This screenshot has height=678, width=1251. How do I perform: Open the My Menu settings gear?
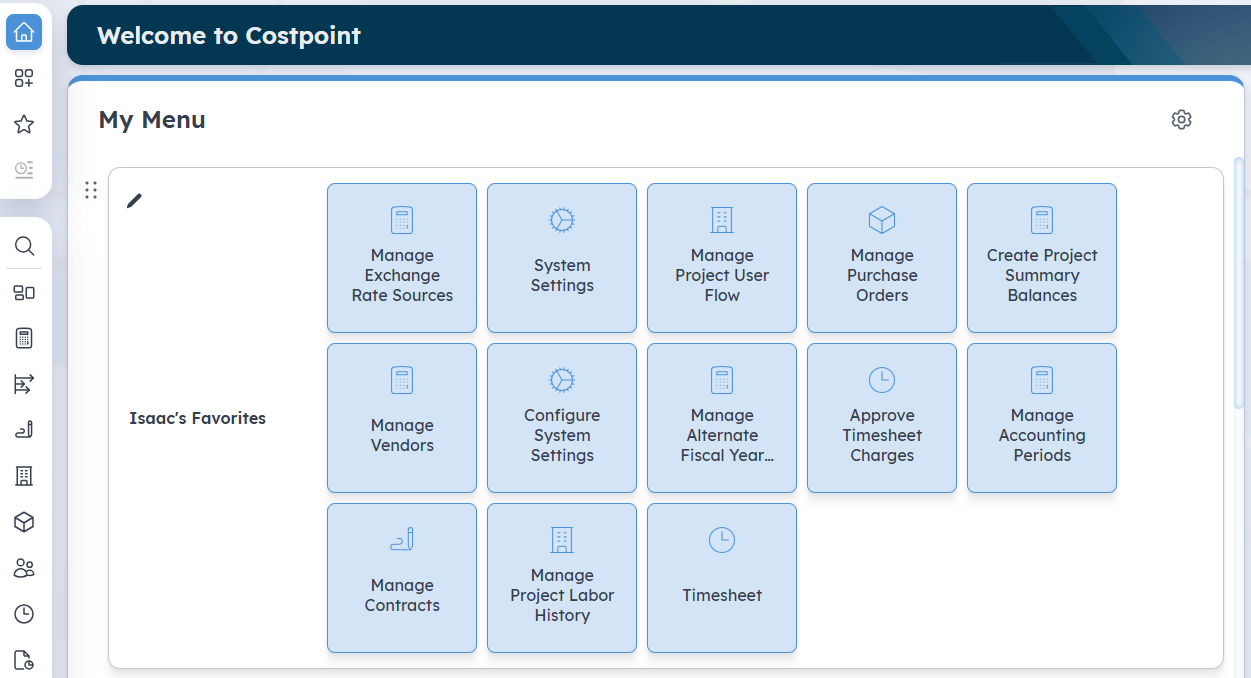click(x=1181, y=120)
